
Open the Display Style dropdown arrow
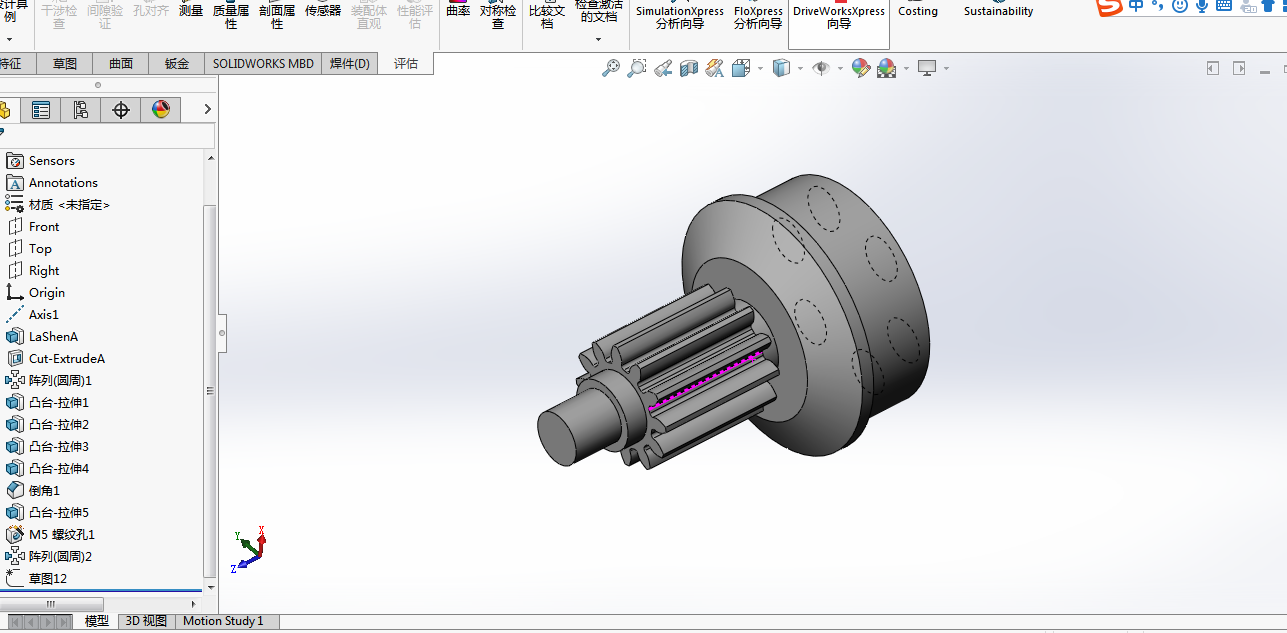[x=800, y=69]
